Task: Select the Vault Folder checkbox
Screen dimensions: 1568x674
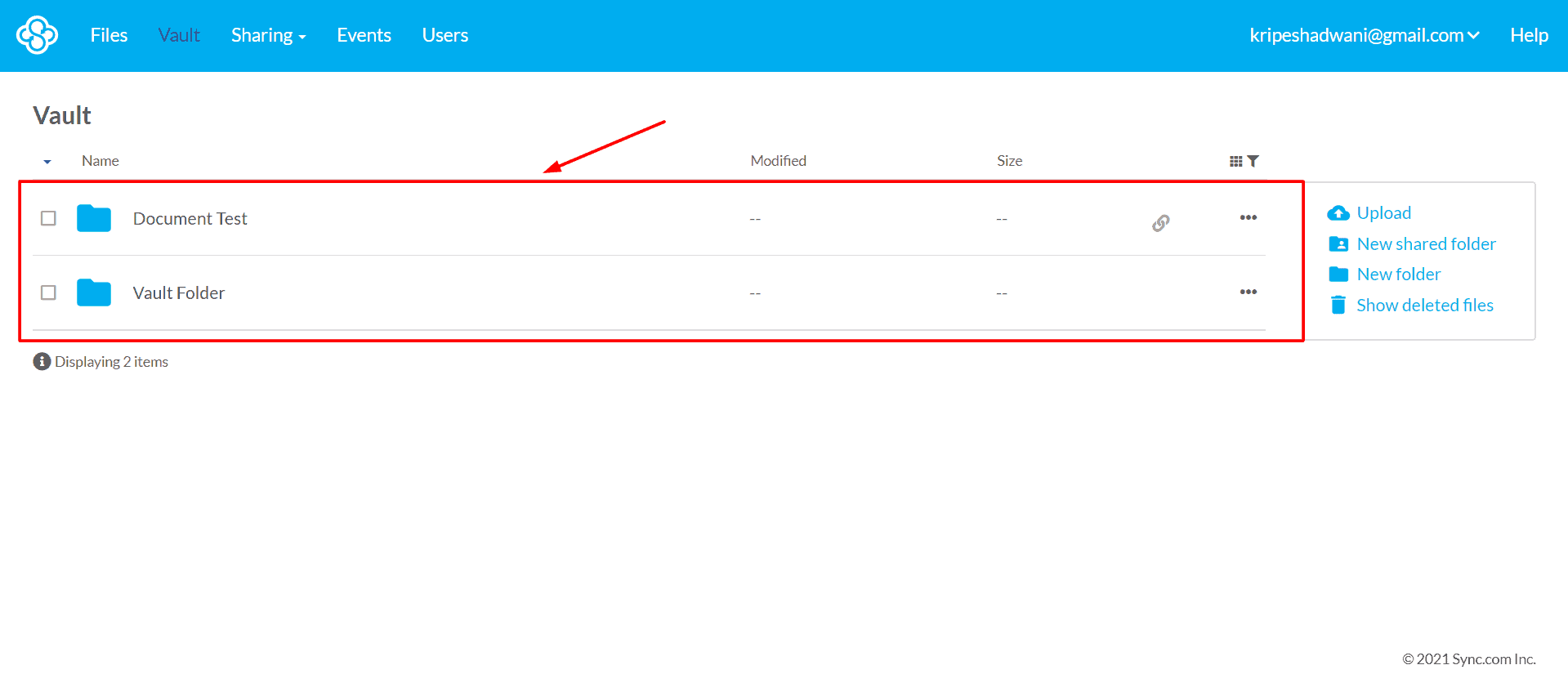Action: click(48, 292)
